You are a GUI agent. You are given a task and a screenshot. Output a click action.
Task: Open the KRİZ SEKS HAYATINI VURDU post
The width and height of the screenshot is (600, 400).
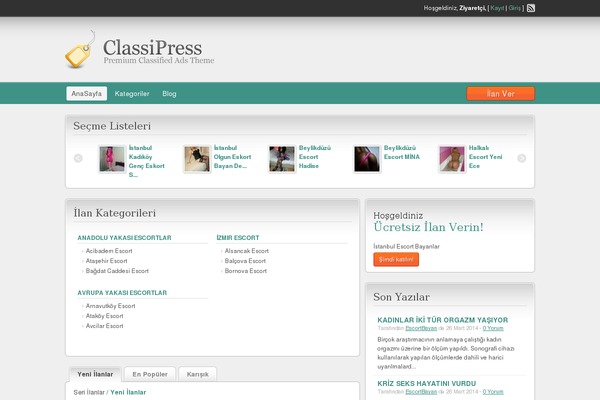[426, 384]
